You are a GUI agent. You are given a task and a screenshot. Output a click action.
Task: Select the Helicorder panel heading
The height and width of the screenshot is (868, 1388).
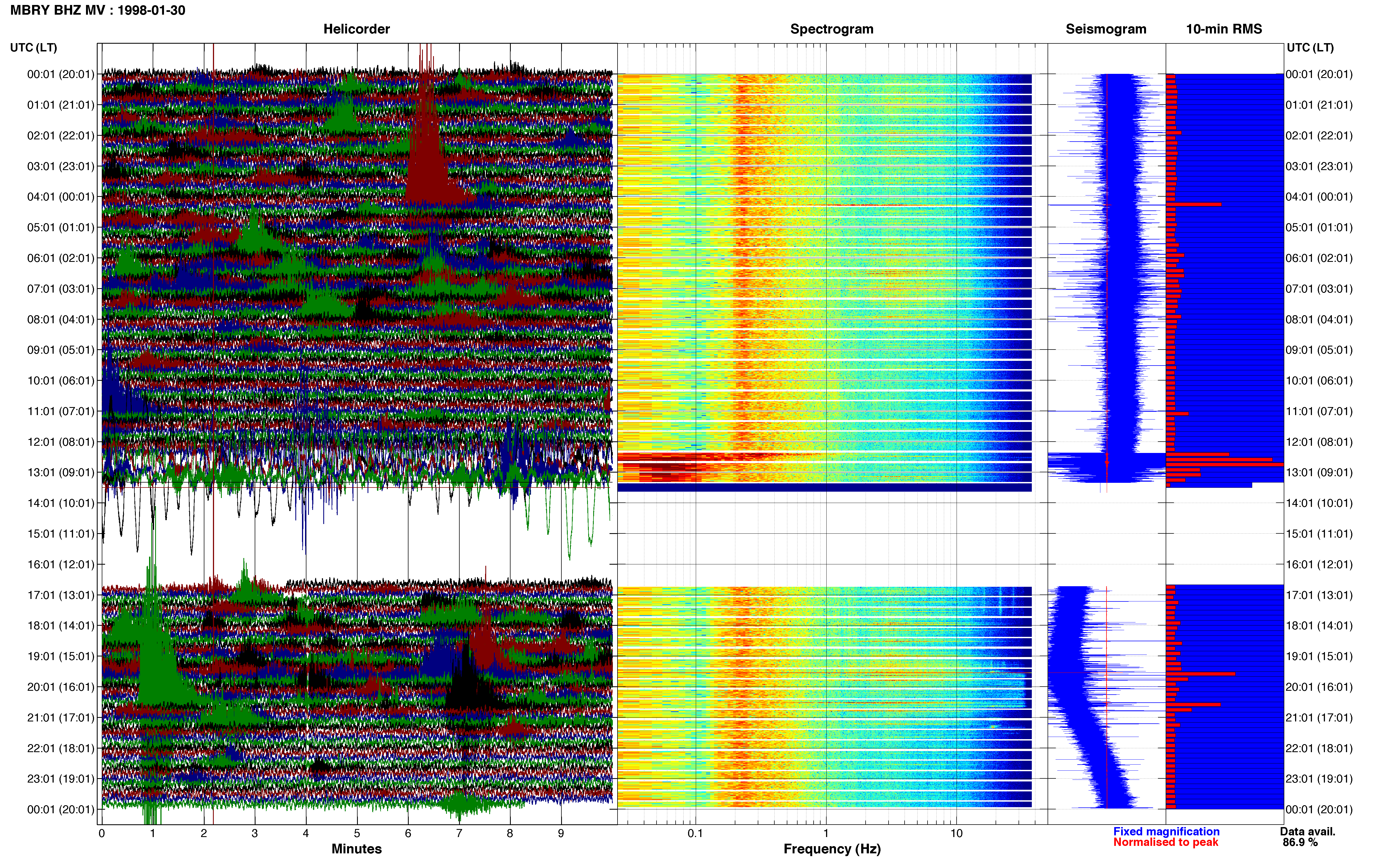(356, 29)
